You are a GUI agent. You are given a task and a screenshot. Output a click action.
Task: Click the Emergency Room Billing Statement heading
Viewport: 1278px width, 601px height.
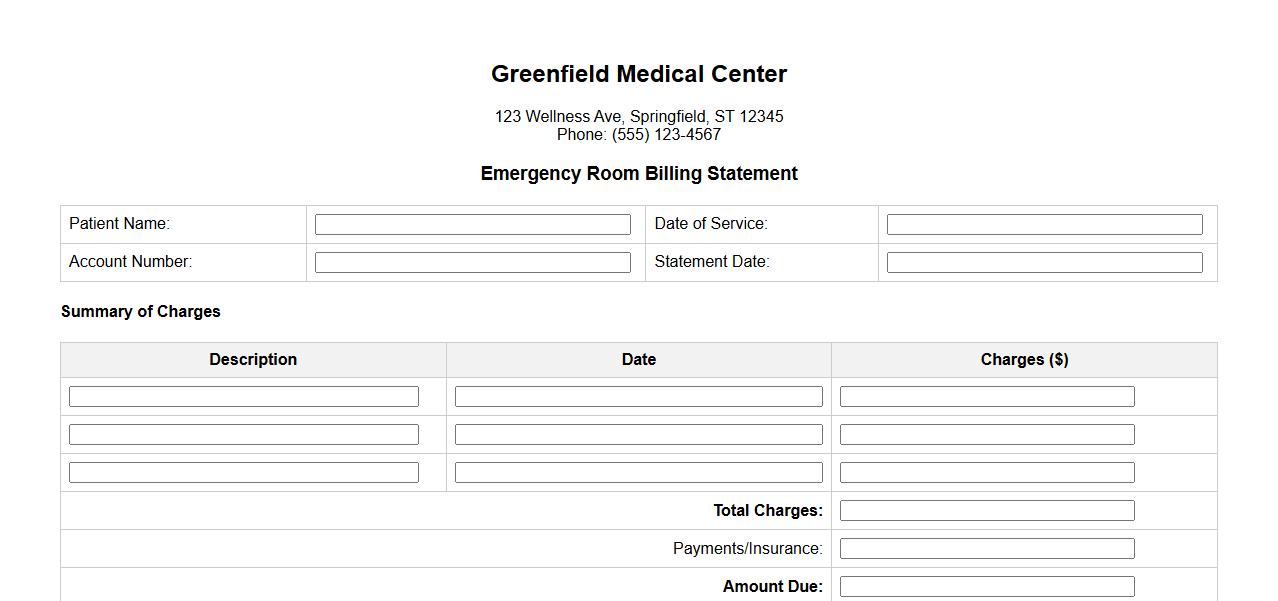point(639,174)
